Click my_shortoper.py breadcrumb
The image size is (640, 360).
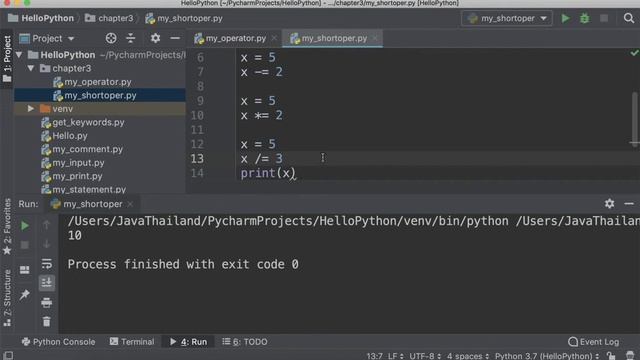tap(184, 18)
